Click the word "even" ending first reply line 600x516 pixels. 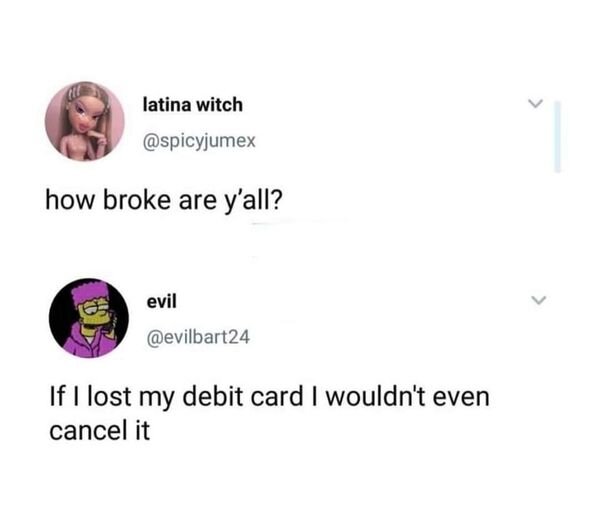pos(461,398)
